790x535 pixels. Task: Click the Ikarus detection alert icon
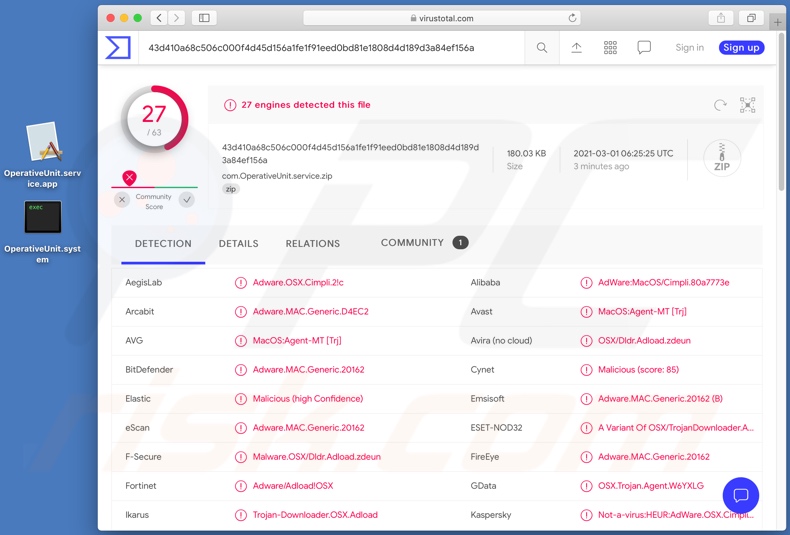pos(241,515)
